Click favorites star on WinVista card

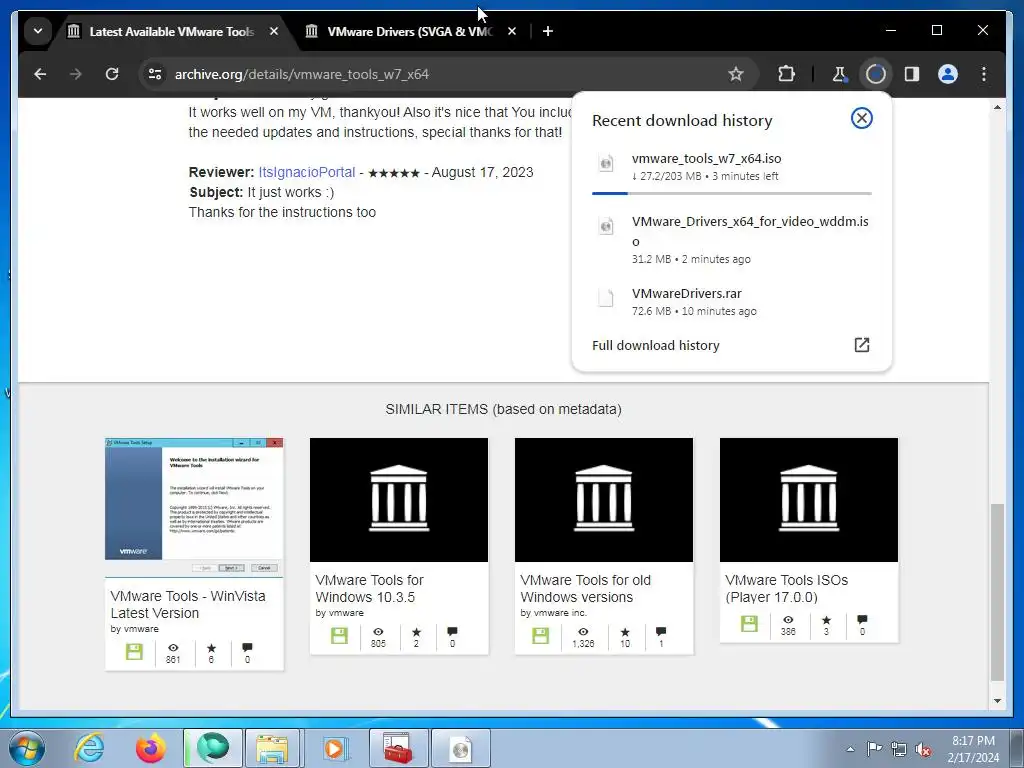pos(211,648)
